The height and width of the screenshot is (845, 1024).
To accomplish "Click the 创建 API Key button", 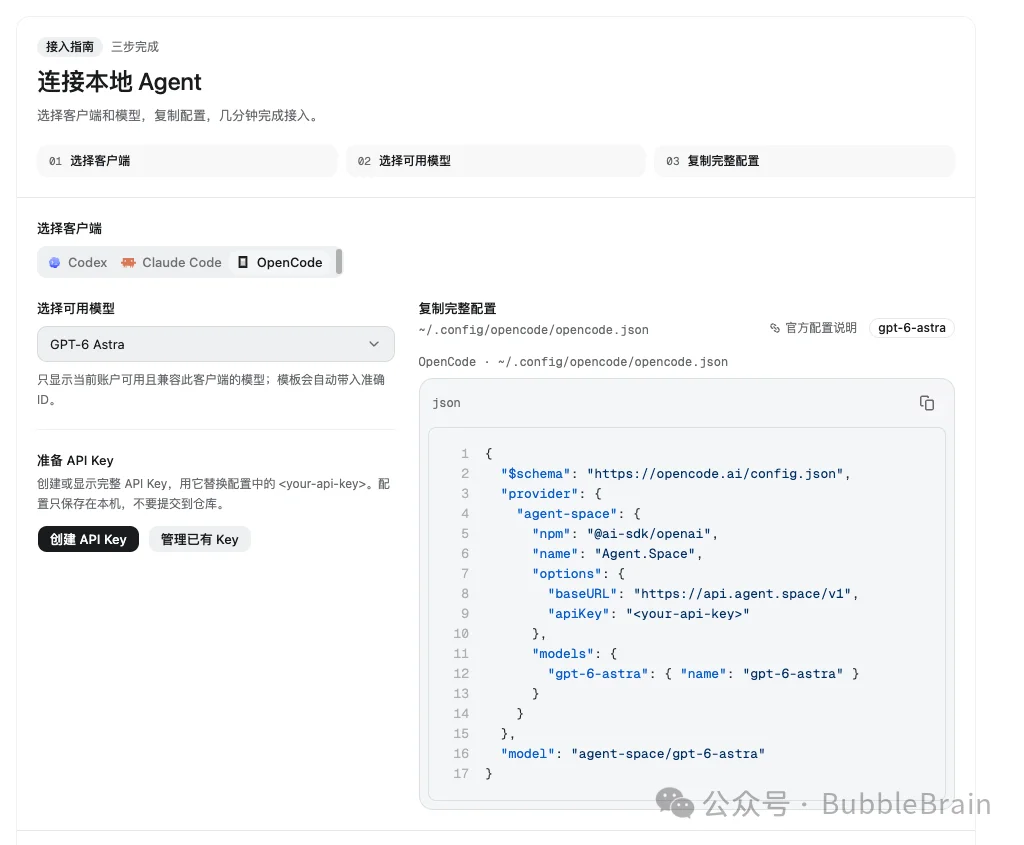I will pyautogui.click(x=88, y=539).
